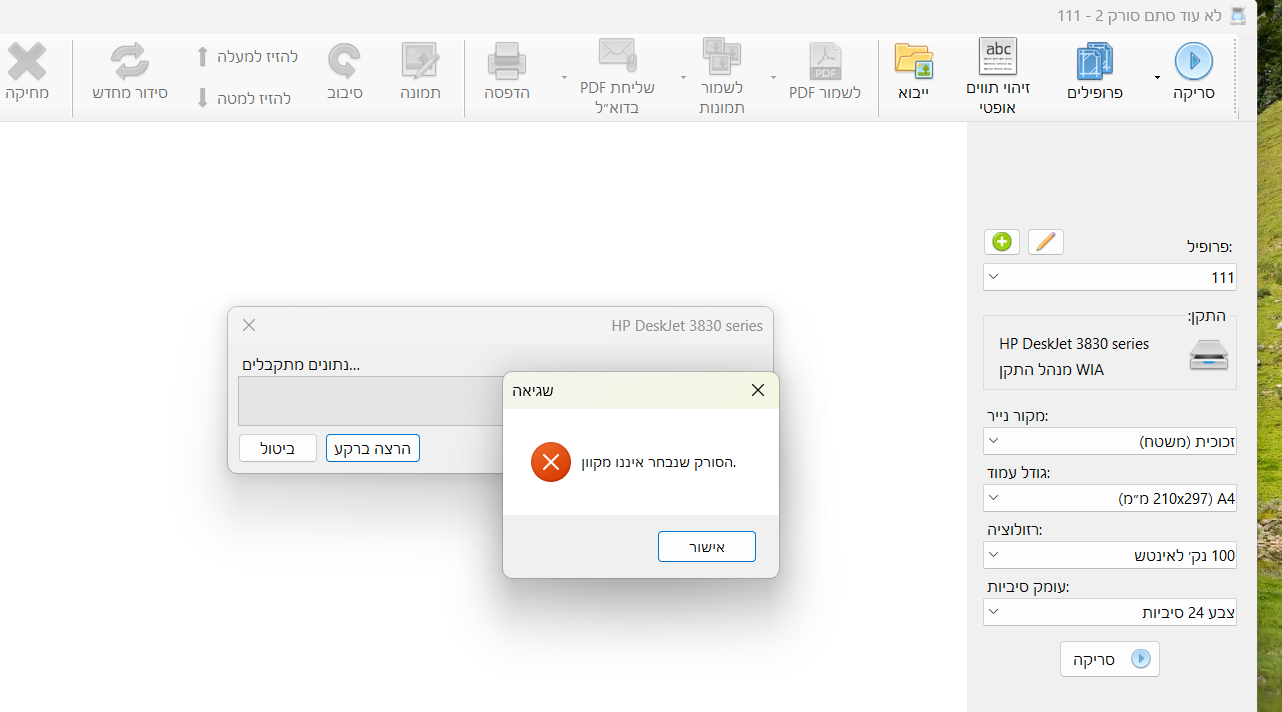Image resolution: width=1282 pixels, height=712 pixels.
Task: Expand the profile dropdown showing 111
Action: click(x=1109, y=277)
